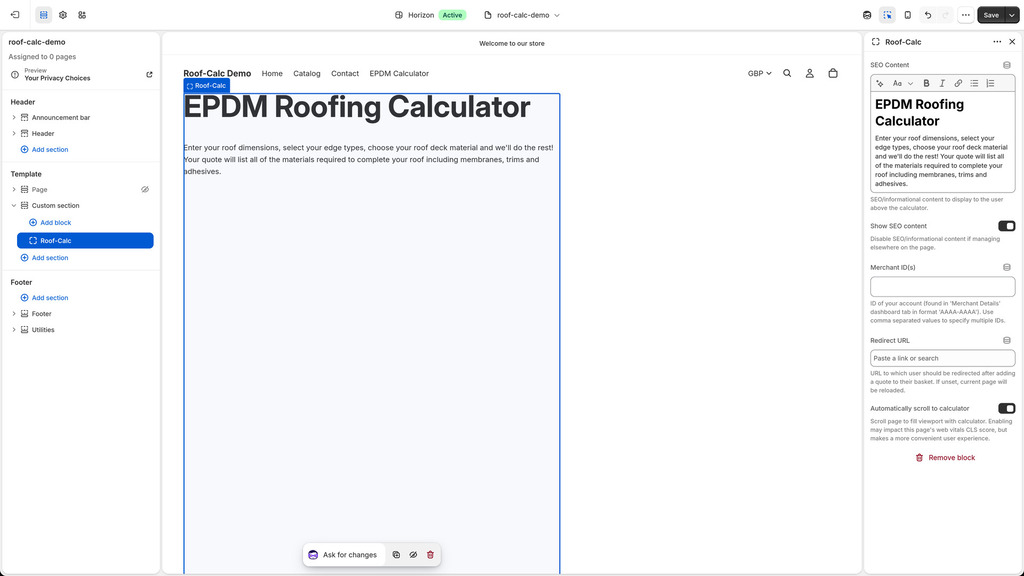Open account icon in store preview

click(x=809, y=73)
